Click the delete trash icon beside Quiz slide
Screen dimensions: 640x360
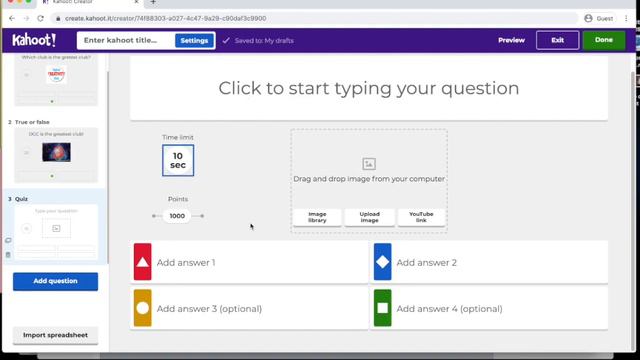8,255
